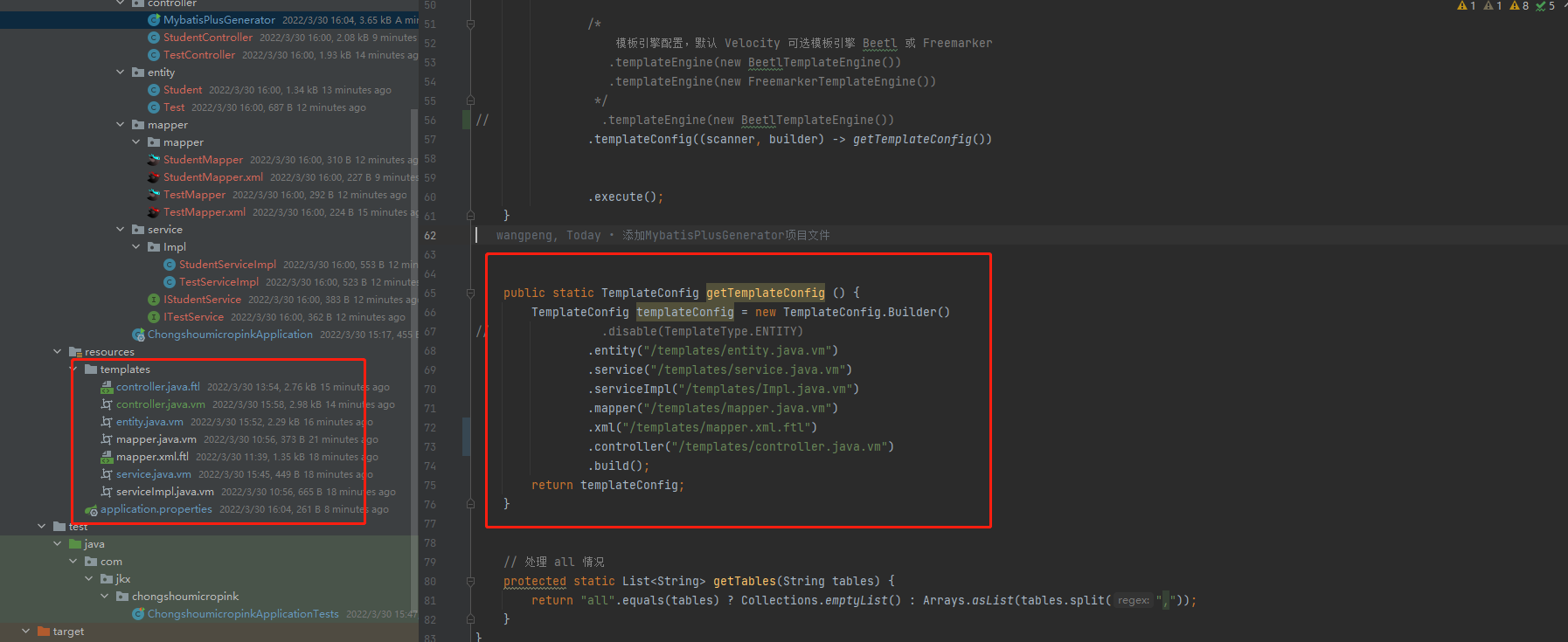Collapse the service package chevron
Viewport: 1568px width, 642px height.
(x=121, y=229)
